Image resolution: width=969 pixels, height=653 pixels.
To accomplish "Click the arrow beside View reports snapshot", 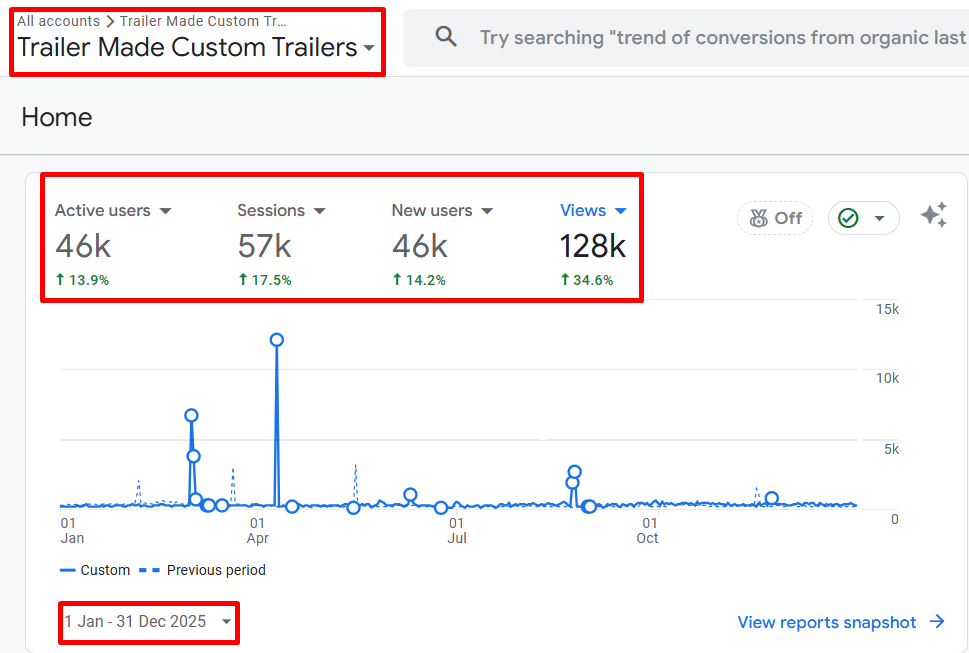I will 937,621.
